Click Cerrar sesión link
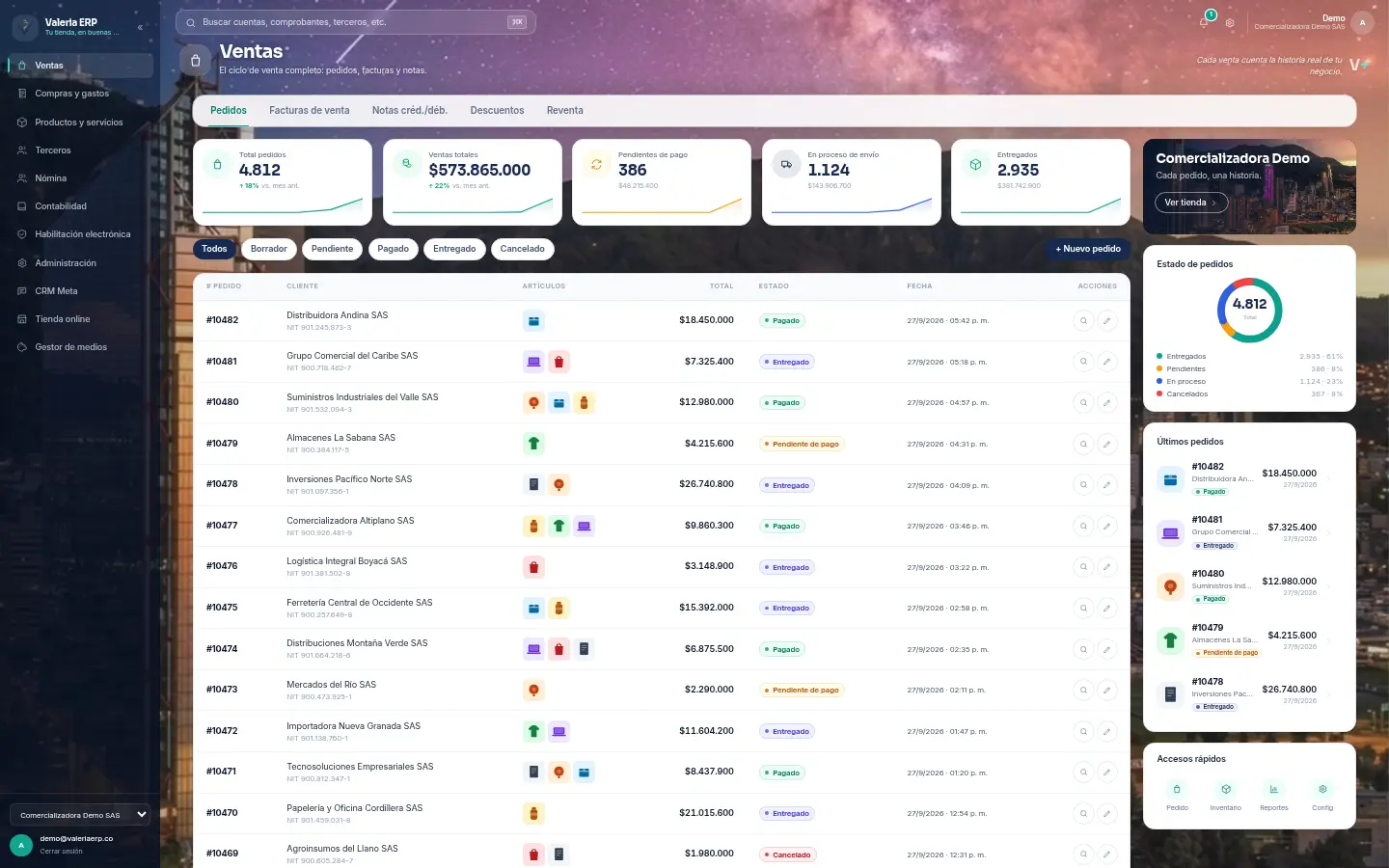Image resolution: width=1389 pixels, height=868 pixels. [x=61, y=852]
